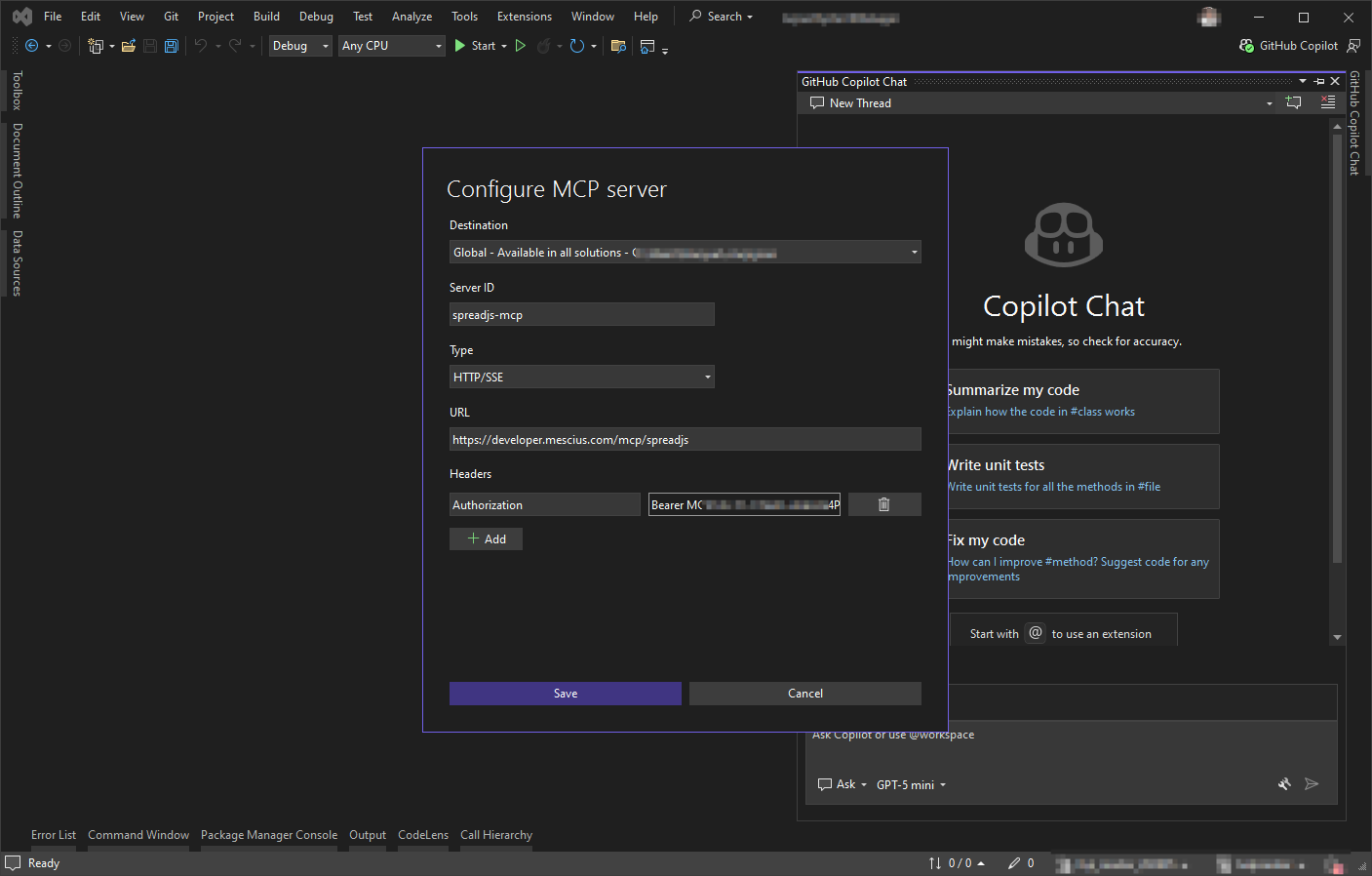
Task: Expand the Start button dropdown arrow
Action: coord(504,47)
